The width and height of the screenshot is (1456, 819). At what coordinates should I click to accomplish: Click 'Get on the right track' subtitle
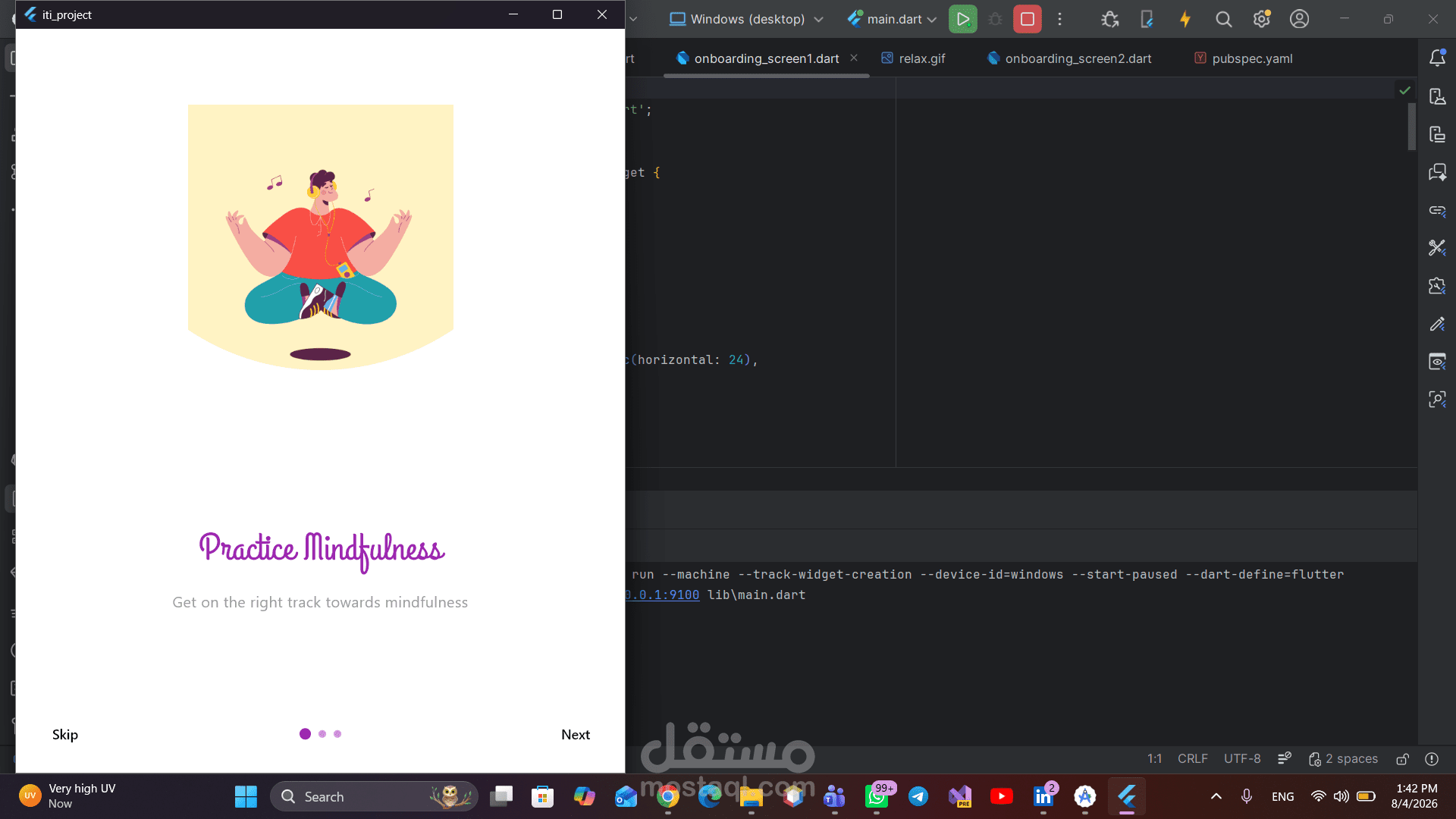tap(320, 602)
